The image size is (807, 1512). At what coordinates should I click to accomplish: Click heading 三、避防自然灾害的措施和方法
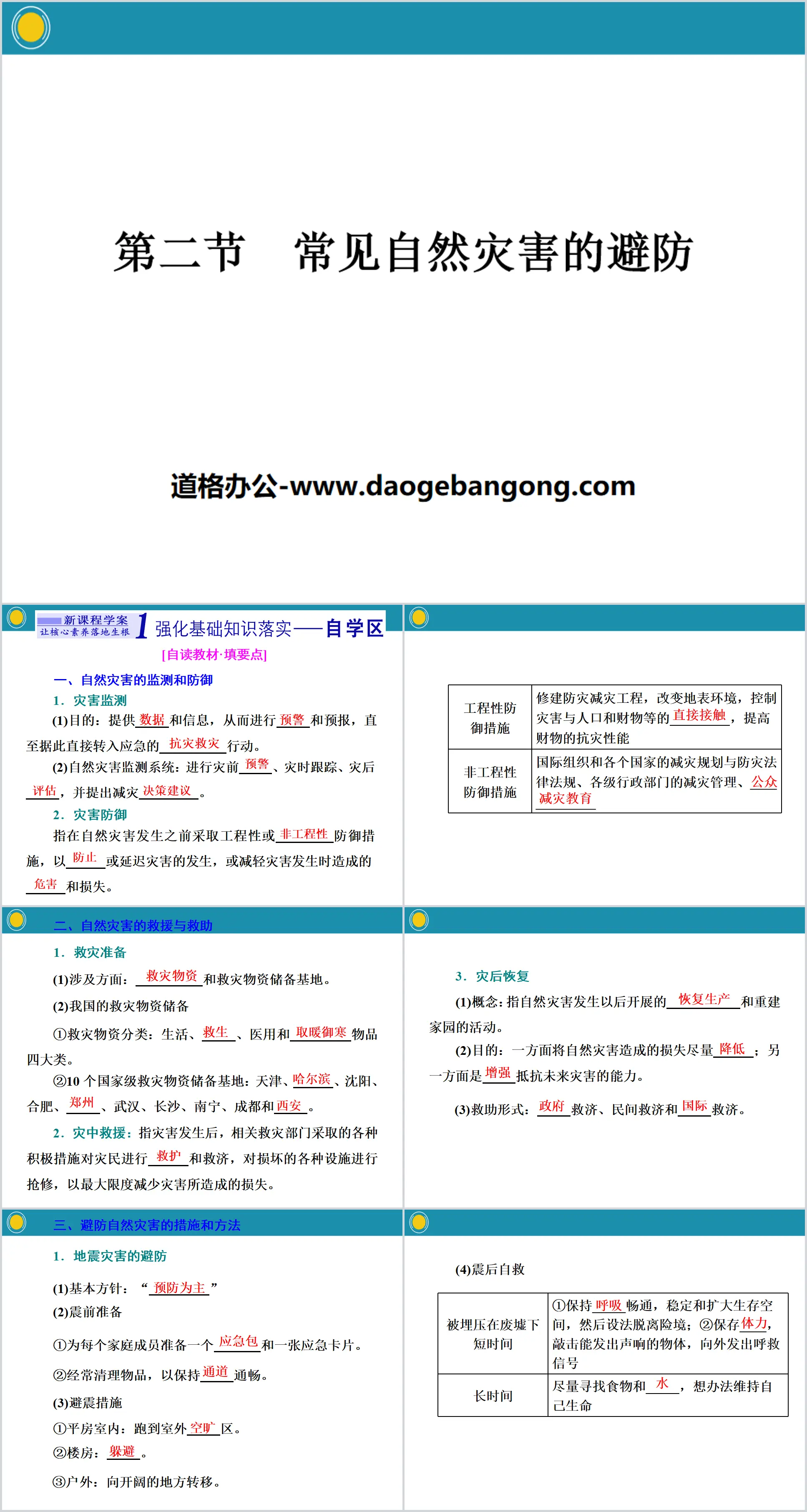[x=147, y=1225]
